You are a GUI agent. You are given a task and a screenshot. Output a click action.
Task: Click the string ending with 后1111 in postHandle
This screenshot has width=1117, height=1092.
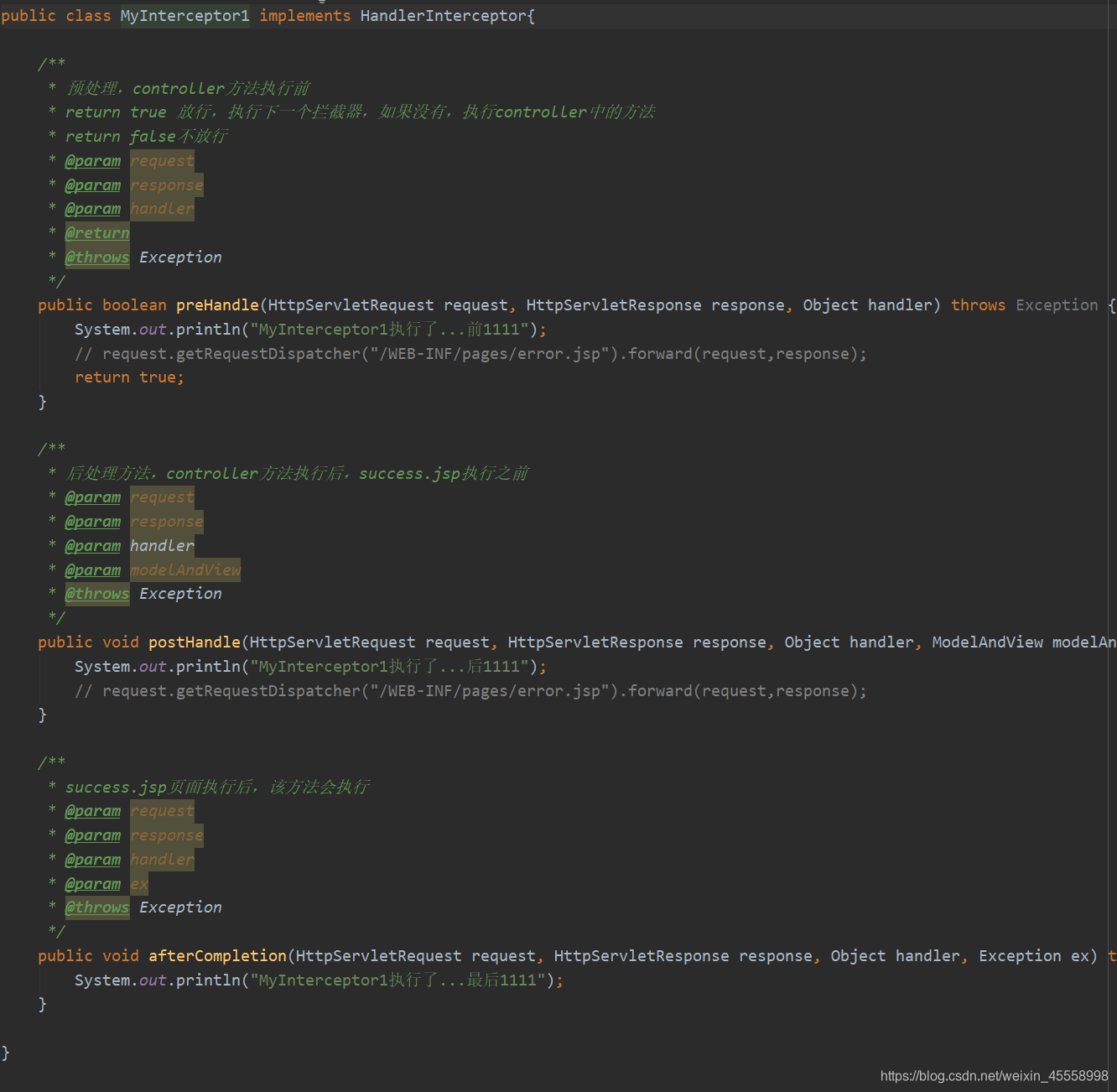coord(390,667)
